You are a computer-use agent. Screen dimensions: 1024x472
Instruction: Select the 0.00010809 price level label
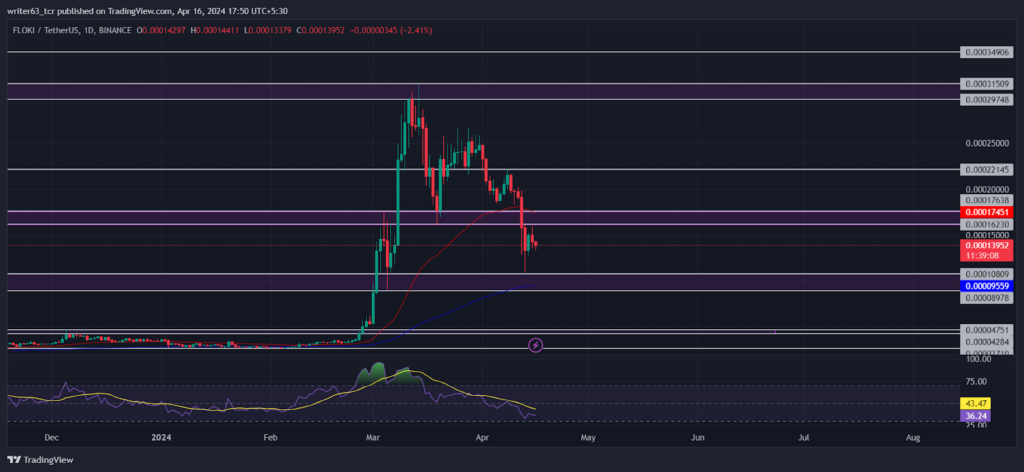tap(986, 274)
